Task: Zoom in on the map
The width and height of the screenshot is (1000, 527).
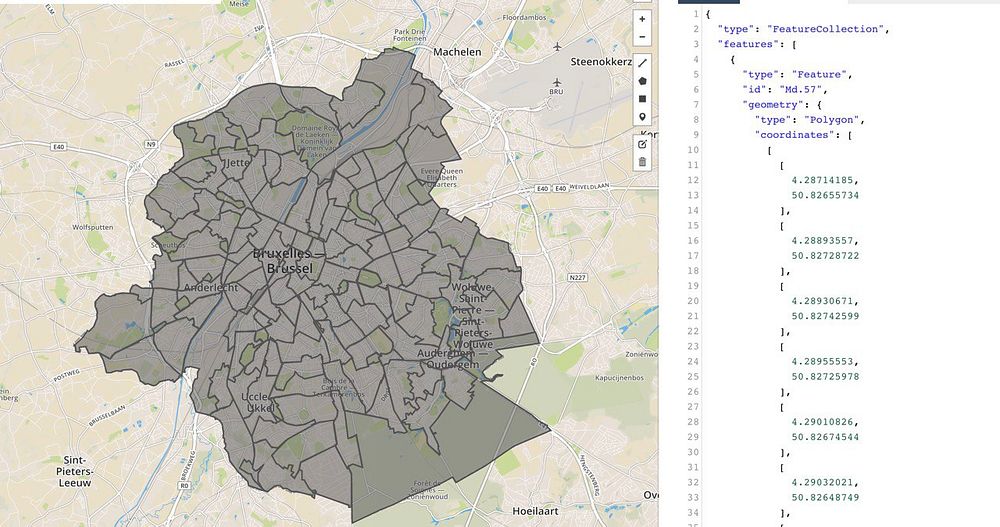Action: click(x=642, y=20)
